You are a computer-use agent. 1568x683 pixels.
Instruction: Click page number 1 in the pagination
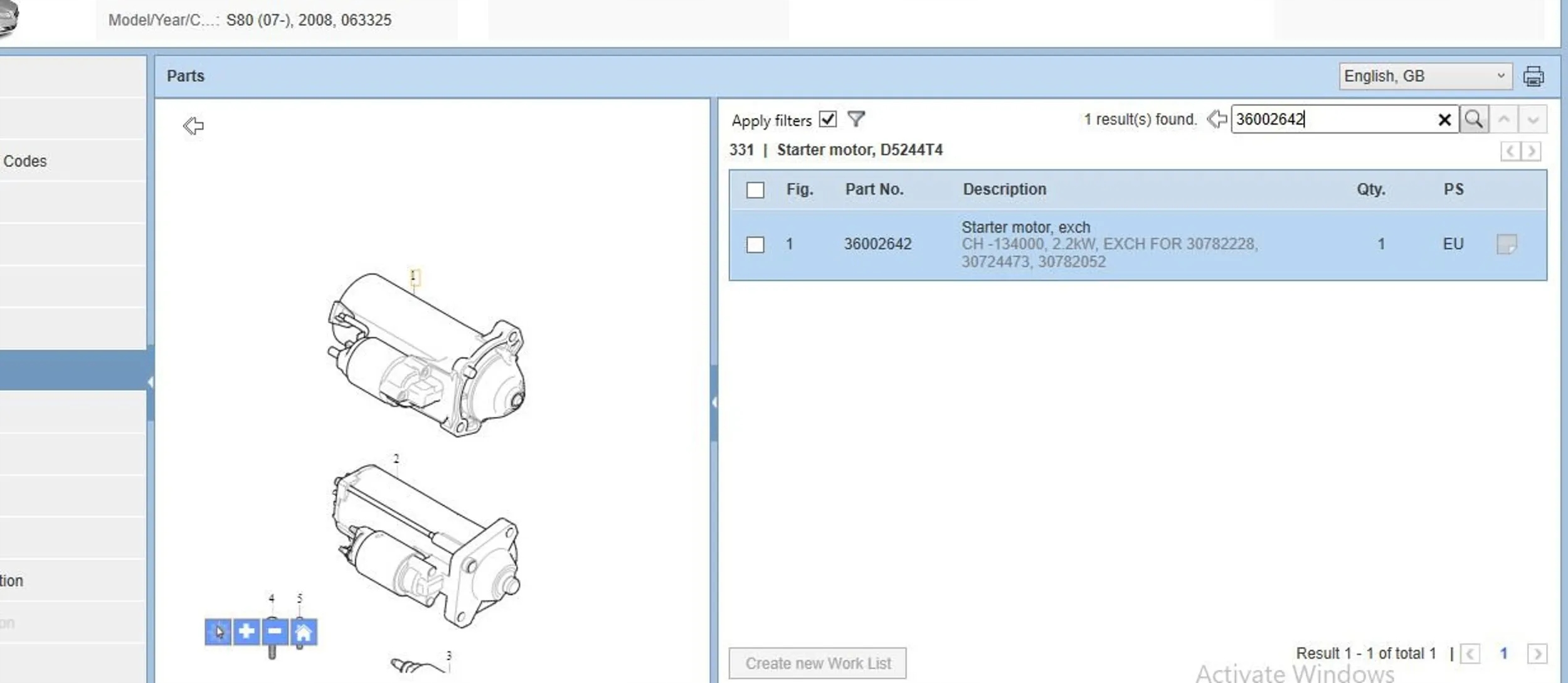pos(1503,654)
